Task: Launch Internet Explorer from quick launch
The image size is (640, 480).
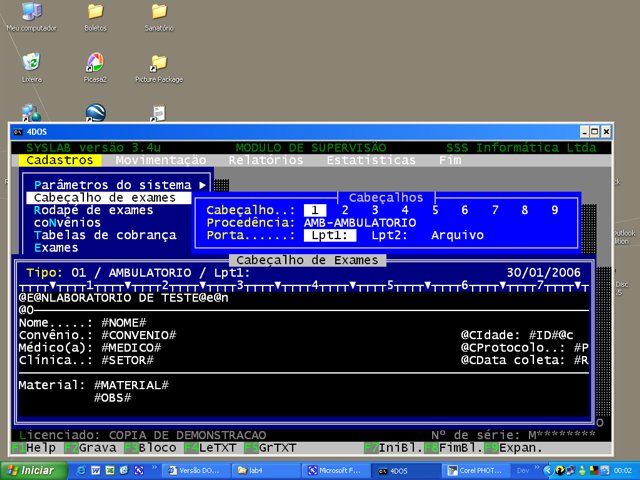Action: coord(81,471)
